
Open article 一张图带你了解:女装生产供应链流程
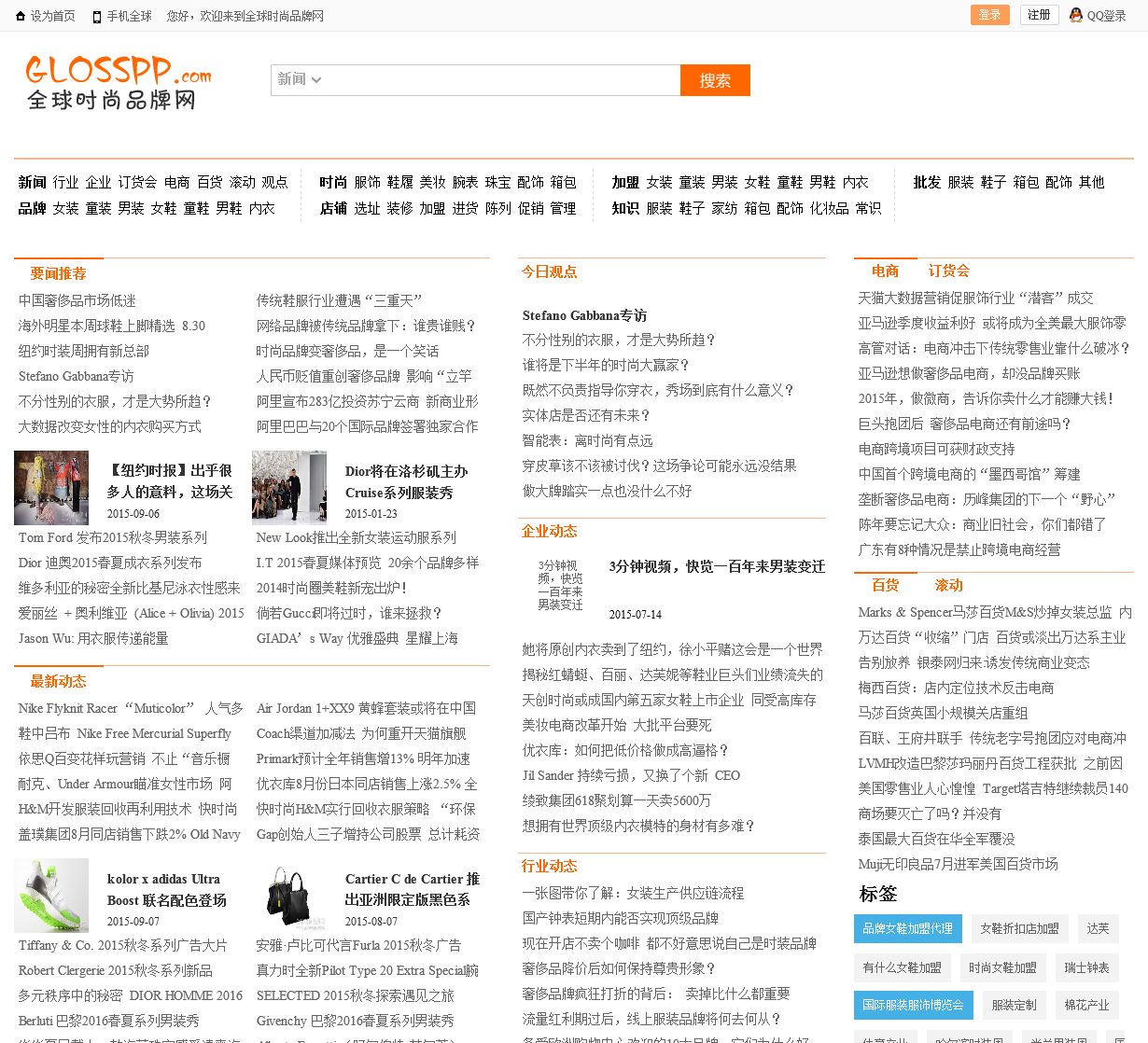(x=633, y=893)
